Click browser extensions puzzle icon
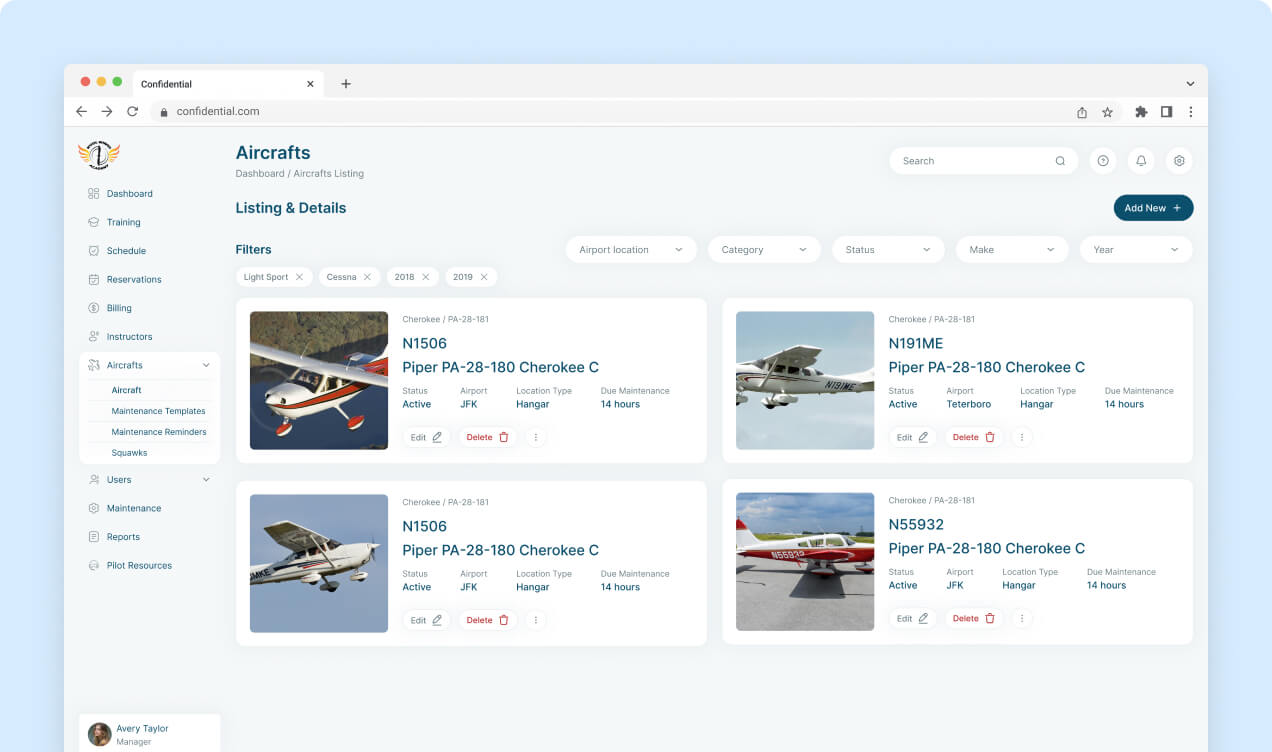 (x=1141, y=112)
